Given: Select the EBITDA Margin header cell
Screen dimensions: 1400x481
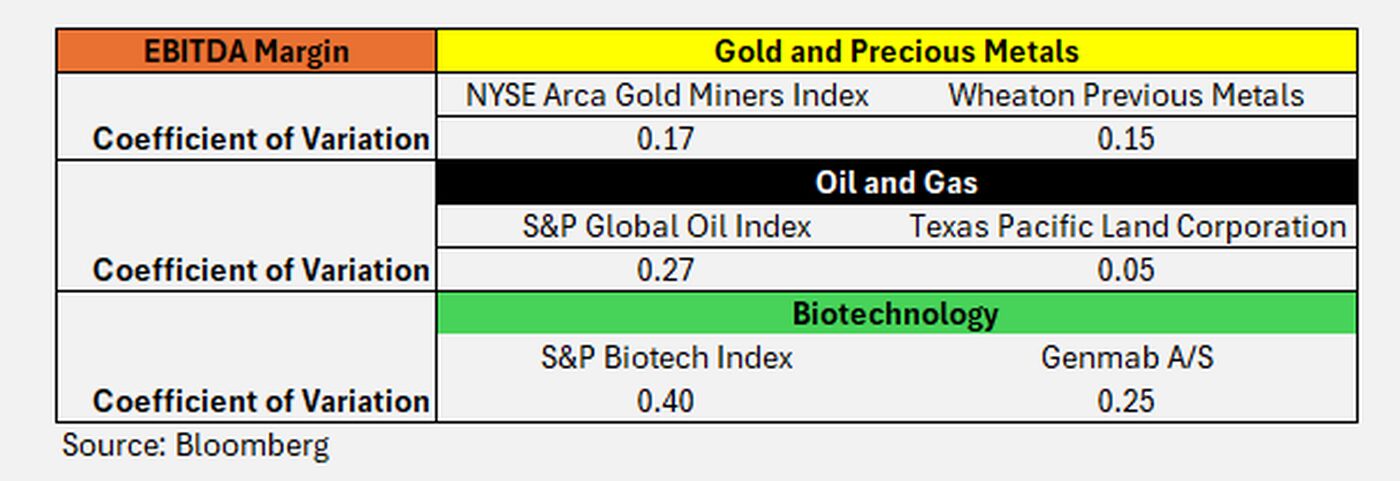Looking at the screenshot, I should (246, 51).
